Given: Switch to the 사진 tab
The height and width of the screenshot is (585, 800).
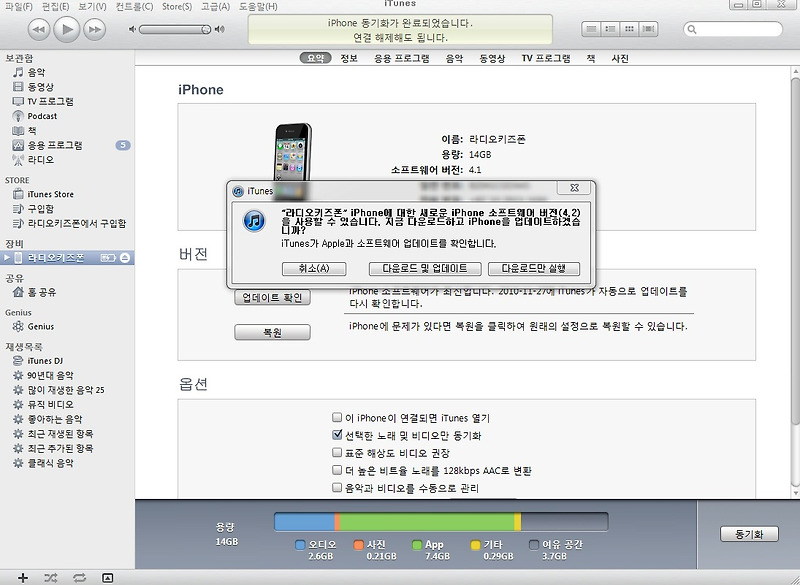Looking at the screenshot, I should click(620, 58).
